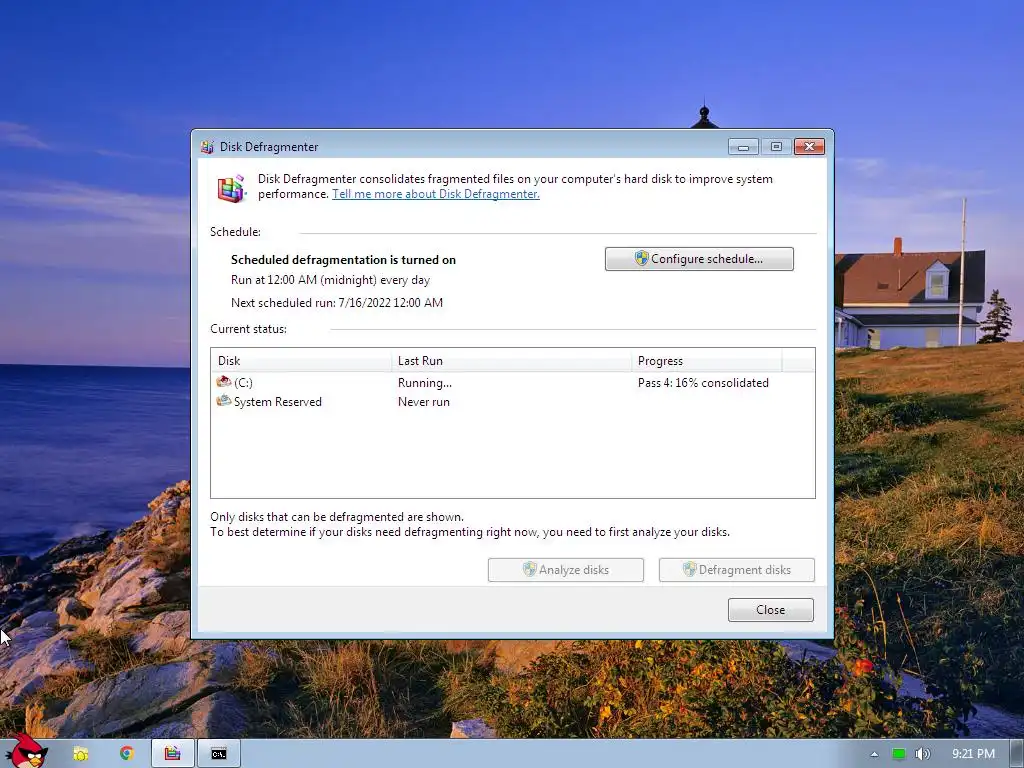Image resolution: width=1024 pixels, height=768 pixels.
Task: Click Show desktop strip at taskbar end
Action: click(1017, 754)
